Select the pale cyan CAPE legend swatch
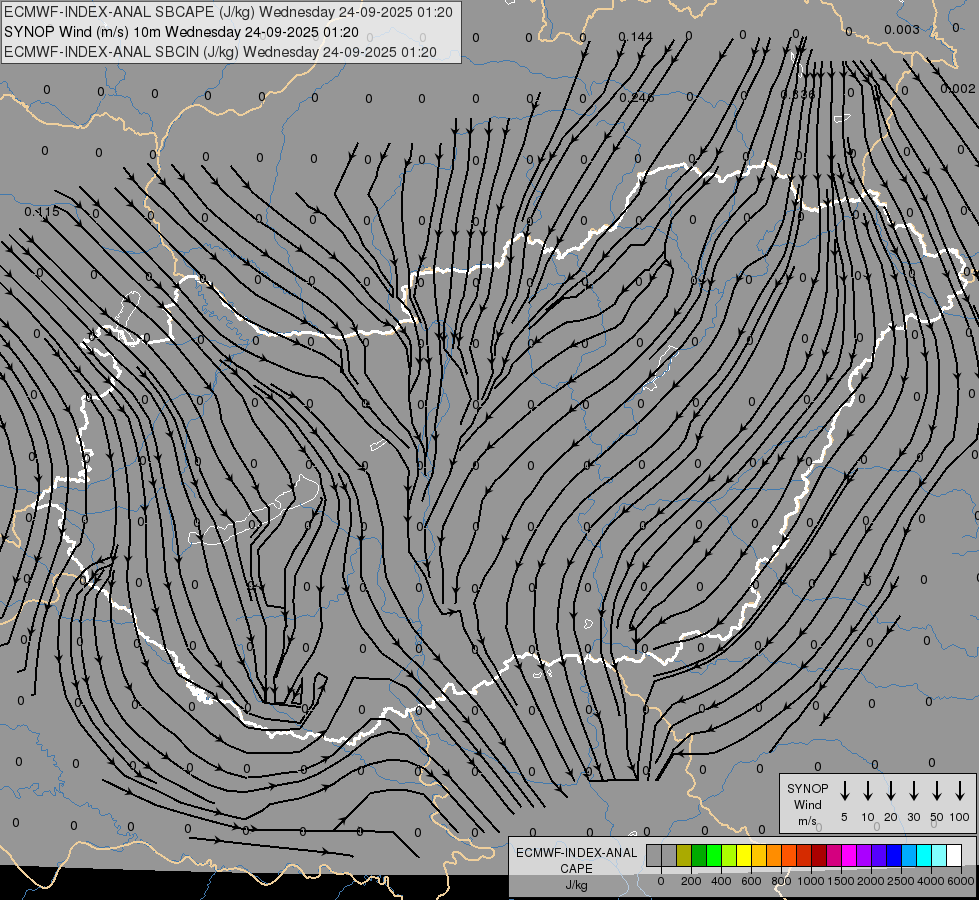The height and width of the screenshot is (900, 979). click(939, 855)
